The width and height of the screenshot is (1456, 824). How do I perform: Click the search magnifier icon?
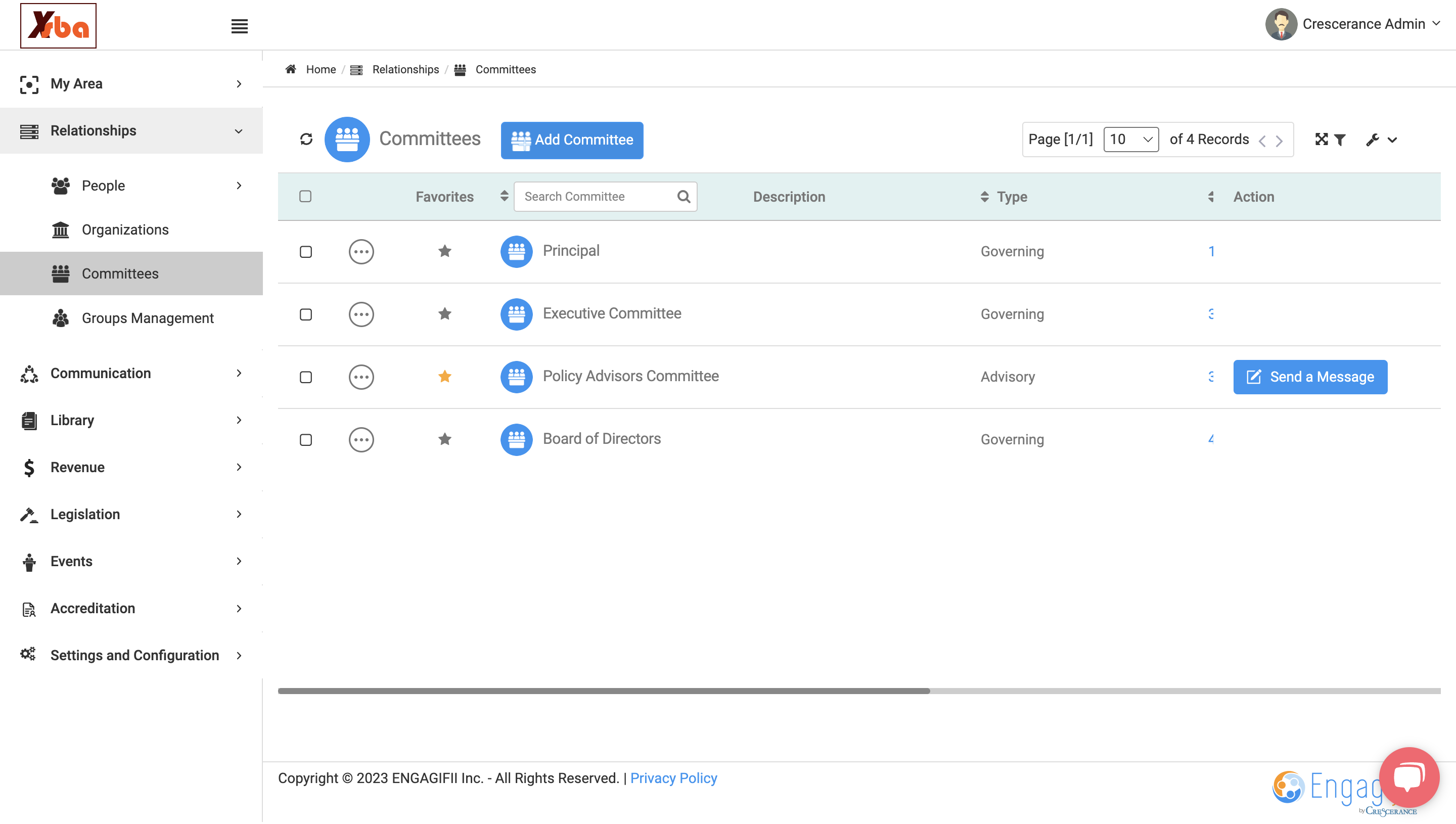coord(684,196)
